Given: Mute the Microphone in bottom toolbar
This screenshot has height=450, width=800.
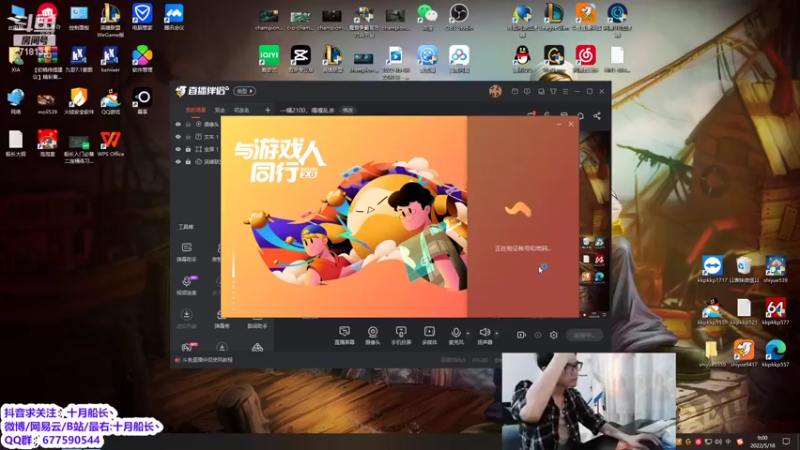Looking at the screenshot, I should click(456, 335).
